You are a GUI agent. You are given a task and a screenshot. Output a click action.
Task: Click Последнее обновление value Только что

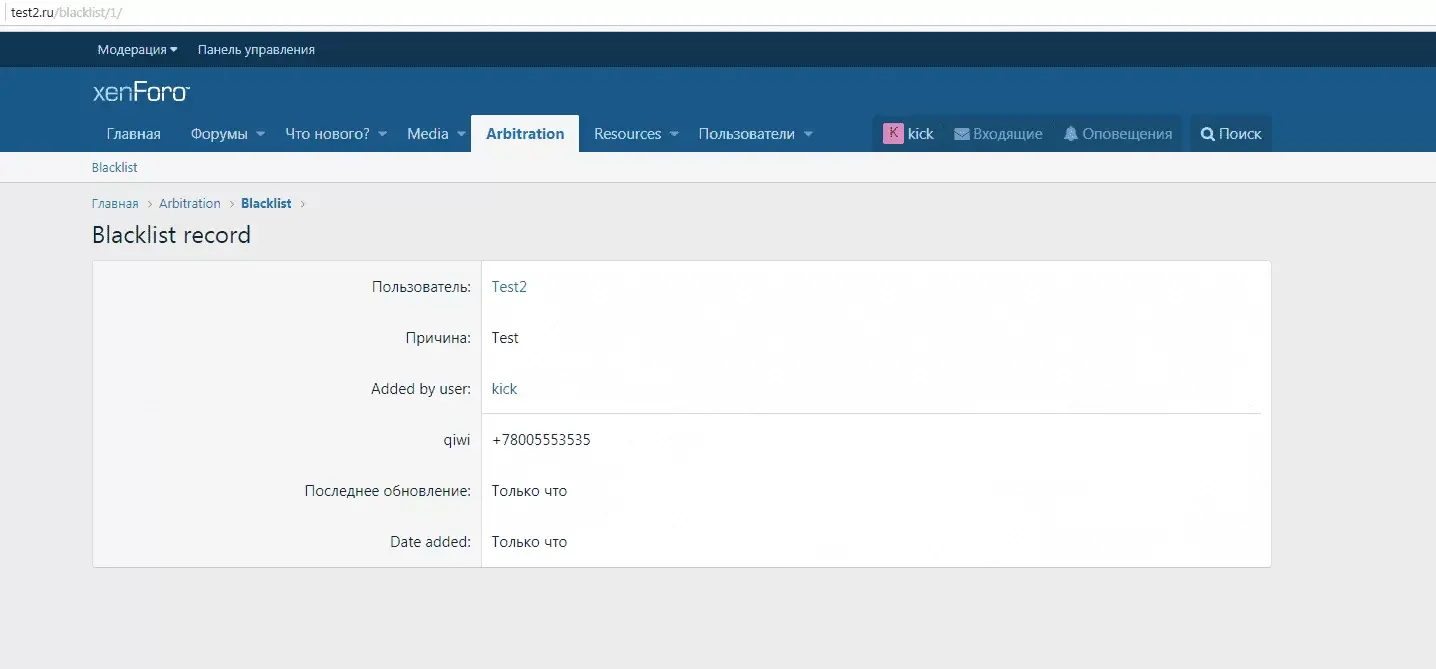pyautogui.click(x=529, y=491)
